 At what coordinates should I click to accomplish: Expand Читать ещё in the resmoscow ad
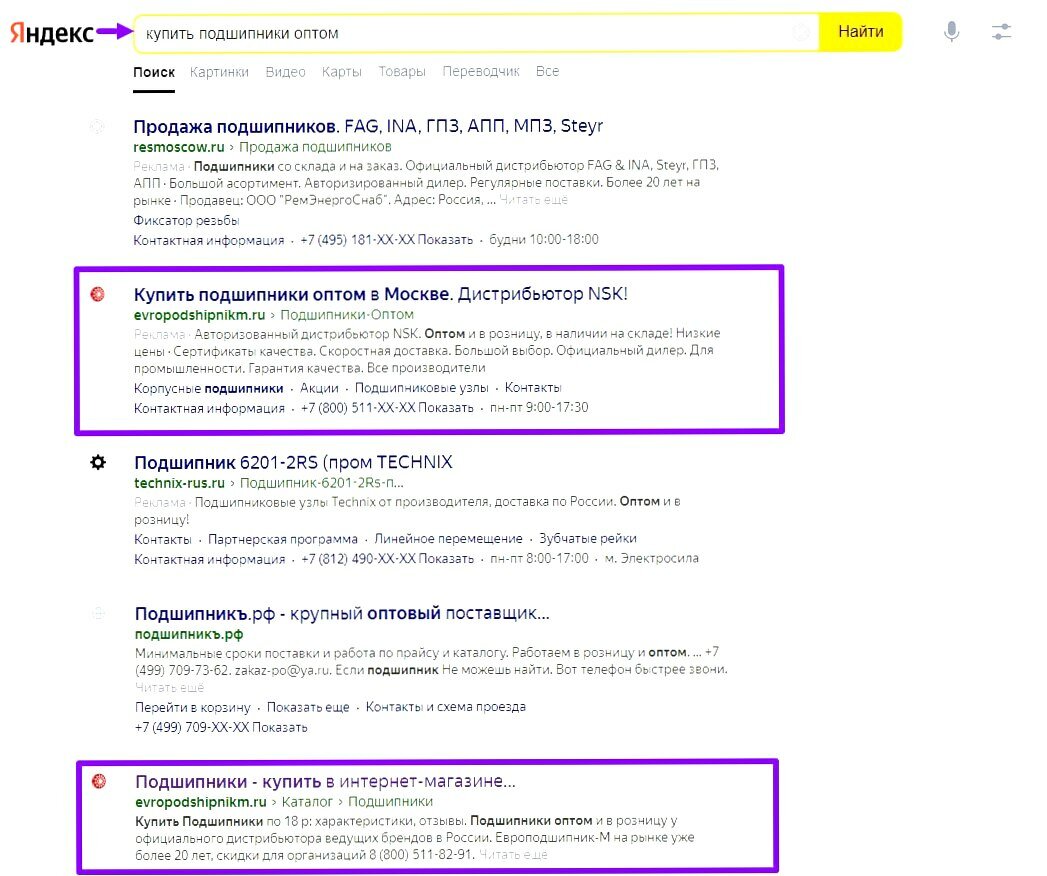533,200
